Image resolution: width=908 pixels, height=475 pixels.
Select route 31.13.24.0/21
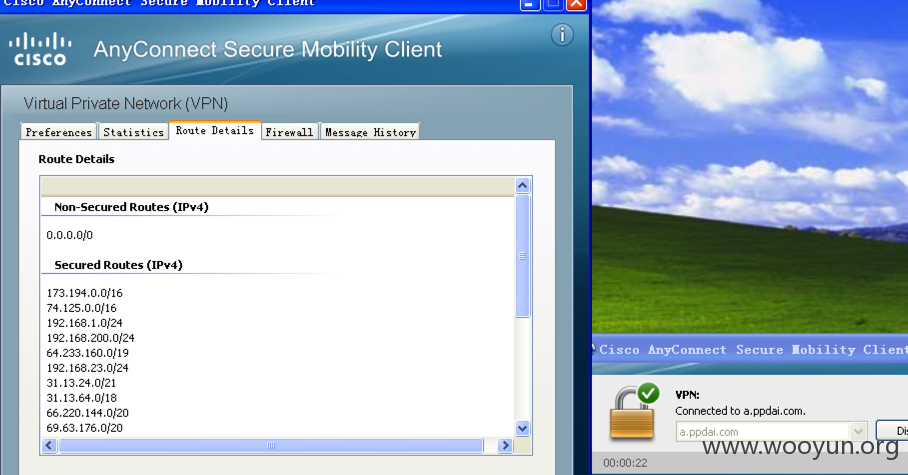click(x=81, y=383)
